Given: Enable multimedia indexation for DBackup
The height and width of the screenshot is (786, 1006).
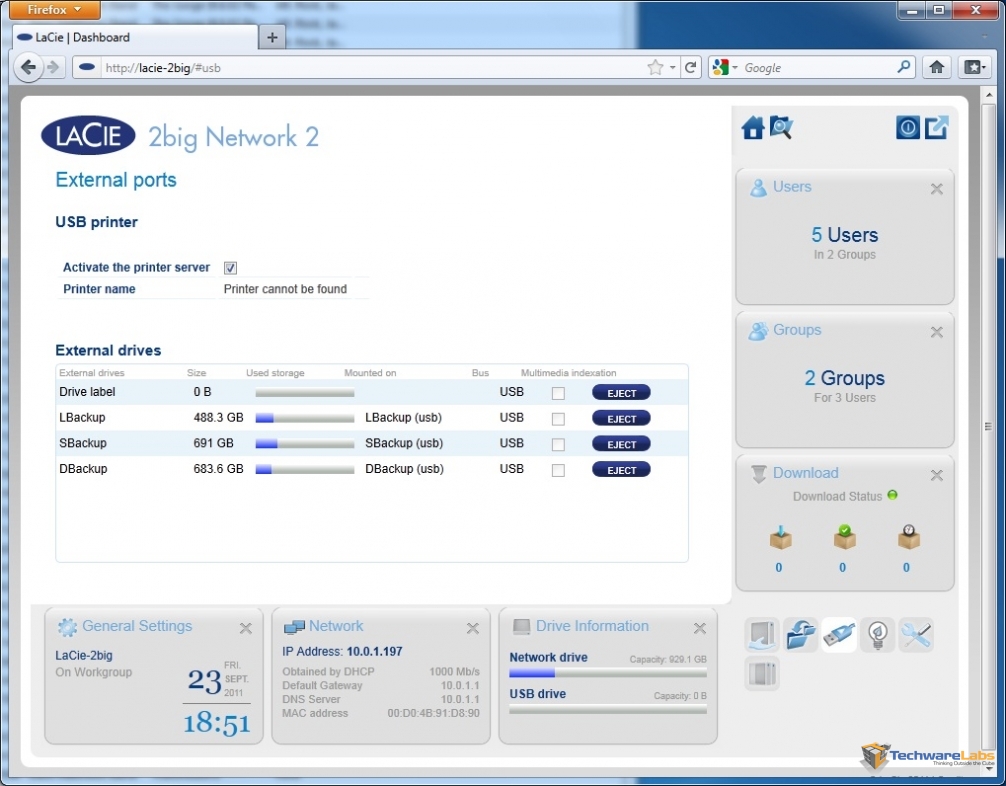Looking at the screenshot, I should 558,470.
